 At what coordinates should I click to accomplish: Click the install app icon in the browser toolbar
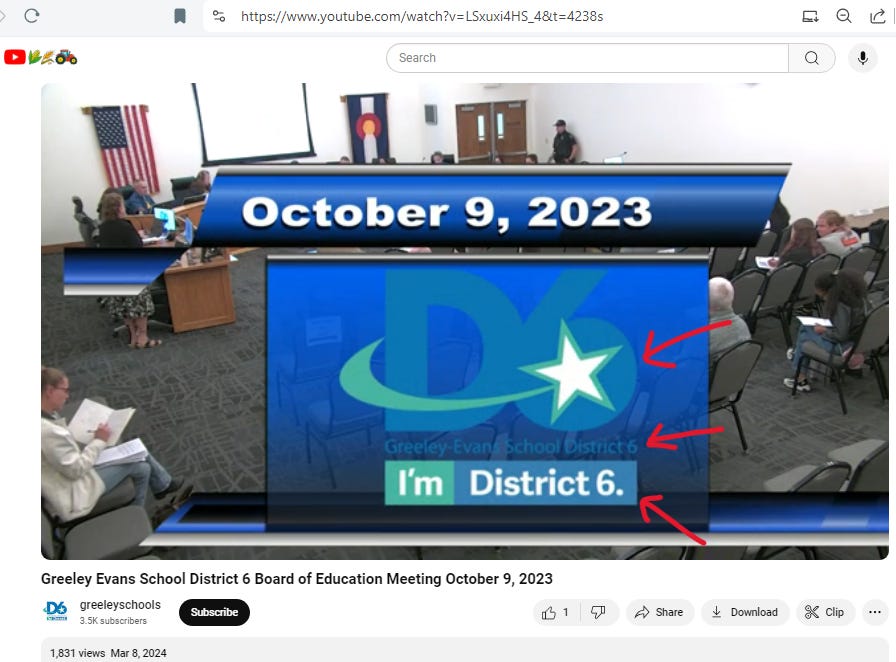click(810, 16)
